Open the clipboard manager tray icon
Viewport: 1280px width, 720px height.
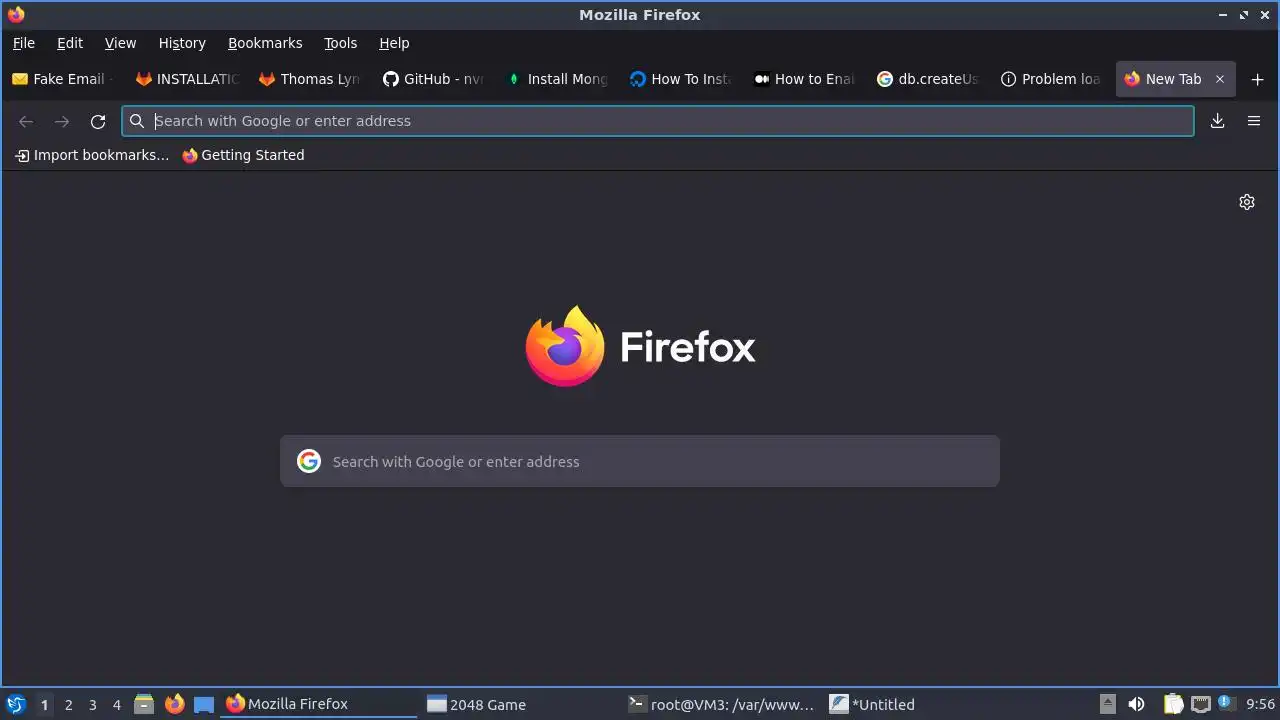coord(1174,704)
